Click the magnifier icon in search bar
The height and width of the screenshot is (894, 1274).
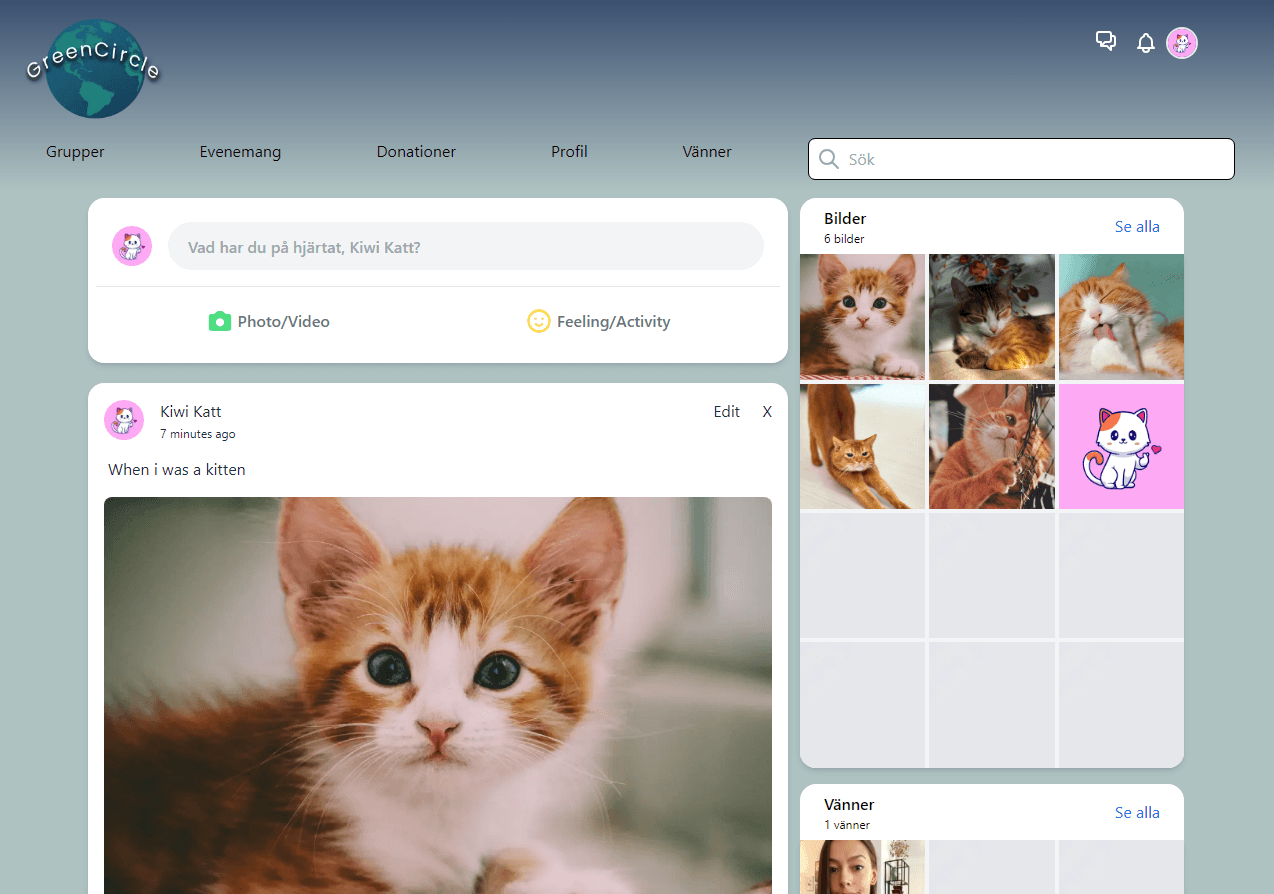pos(829,159)
